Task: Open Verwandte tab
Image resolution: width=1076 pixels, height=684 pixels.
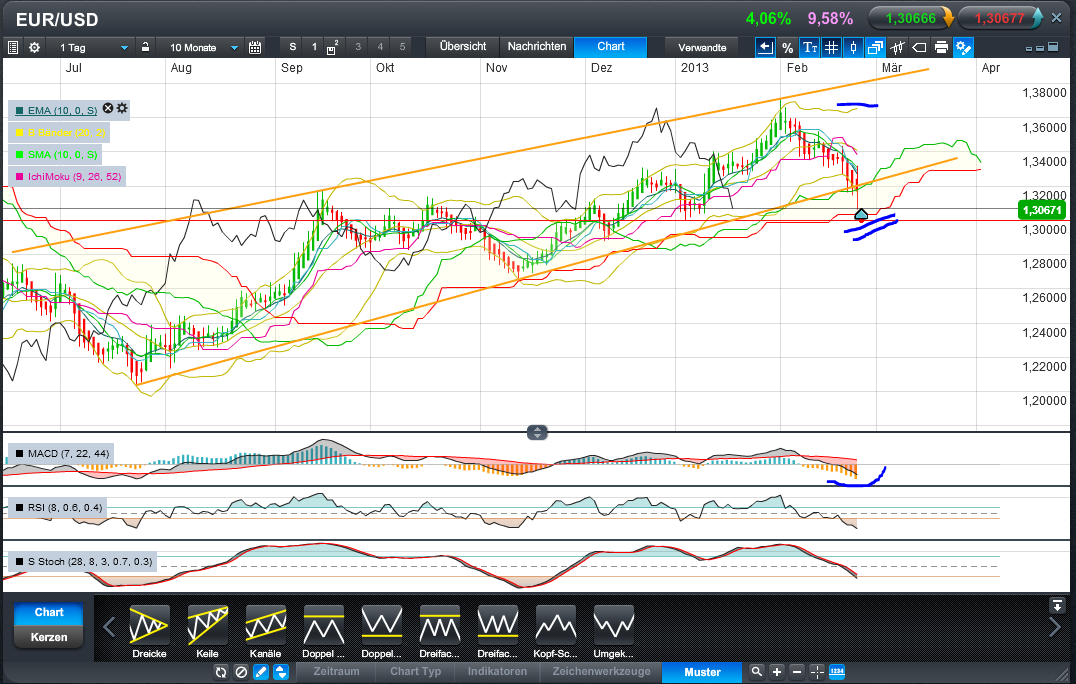Action: [x=702, y=47]
